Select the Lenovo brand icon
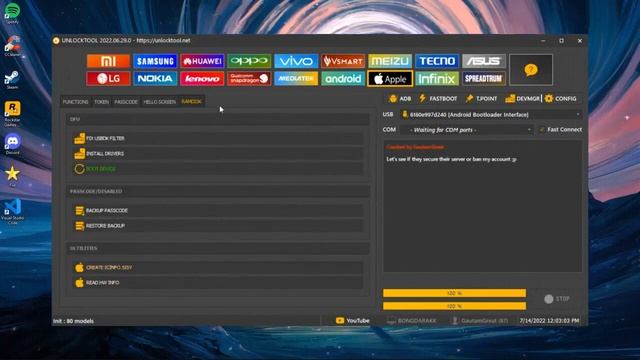Viewport: 640px width, 360px height. (202, 78)
